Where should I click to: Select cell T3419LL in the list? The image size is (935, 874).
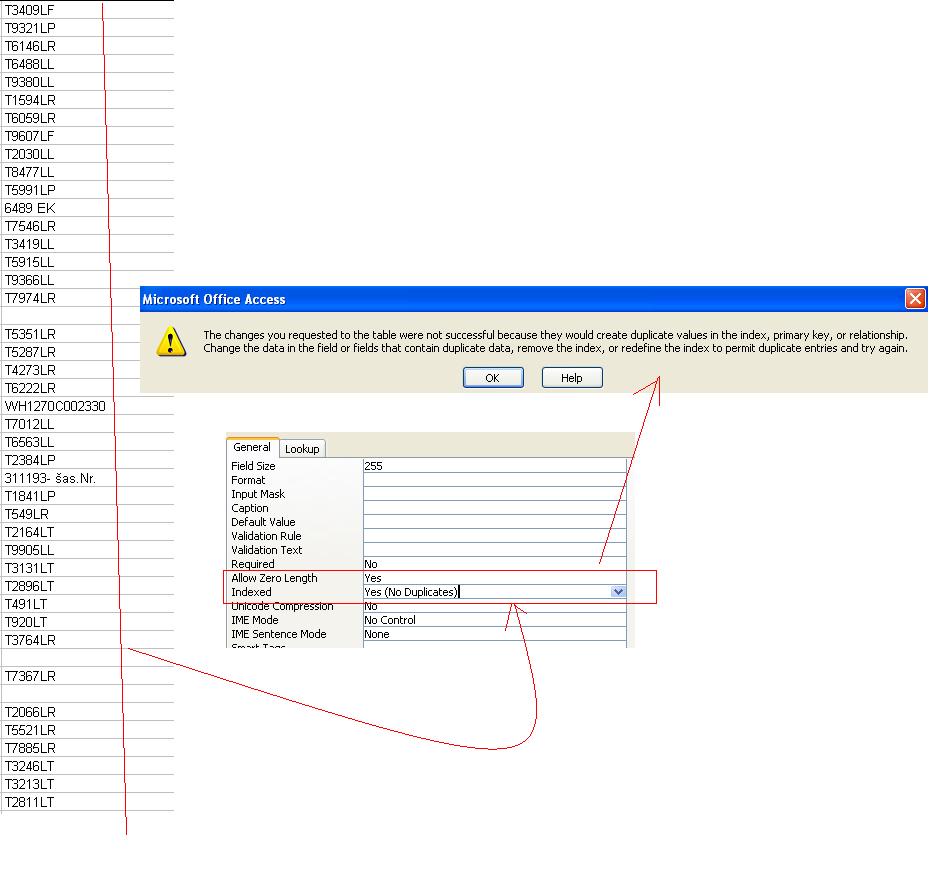click(88, 244)
